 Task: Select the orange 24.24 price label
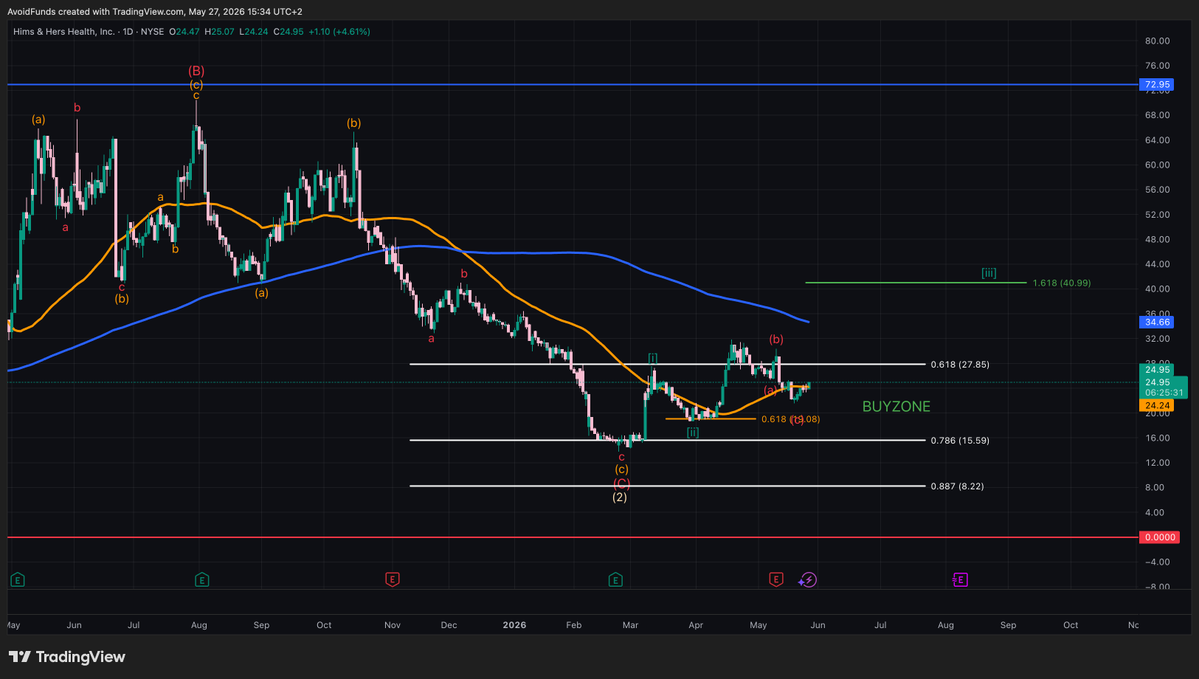pos(1158,405)
